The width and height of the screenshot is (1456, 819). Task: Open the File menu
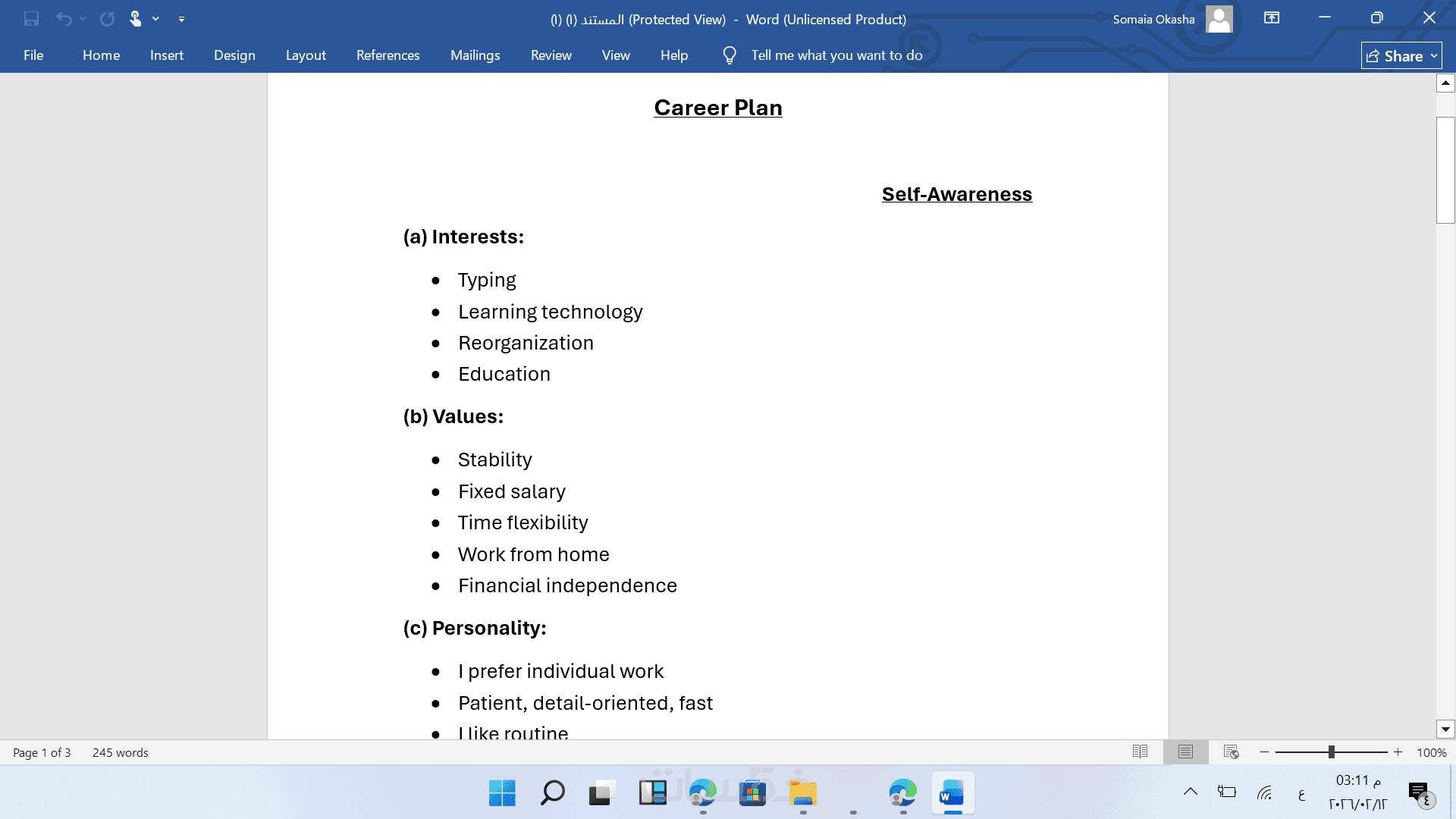33,55
